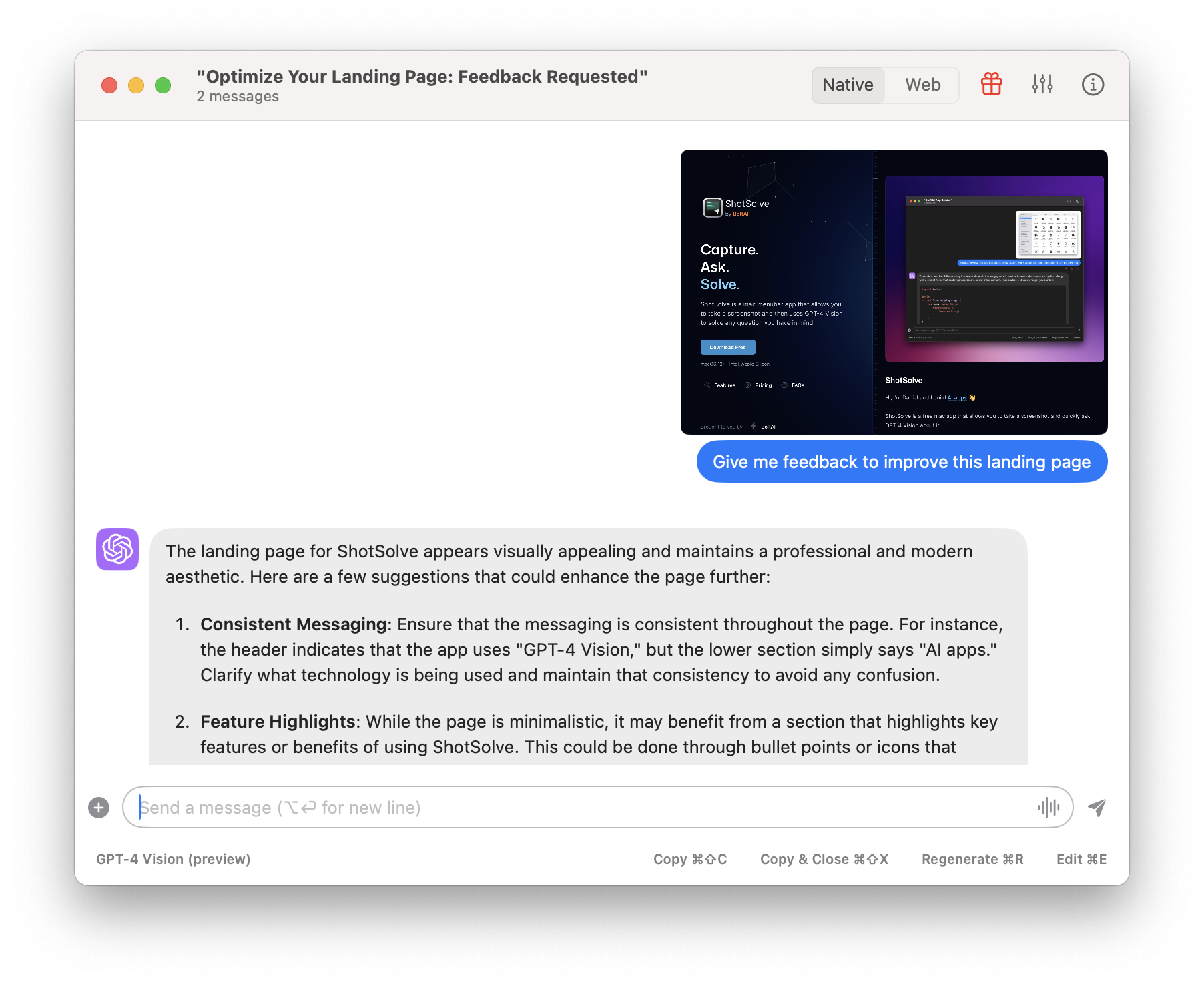Click Edit message button

[1081, 859]
